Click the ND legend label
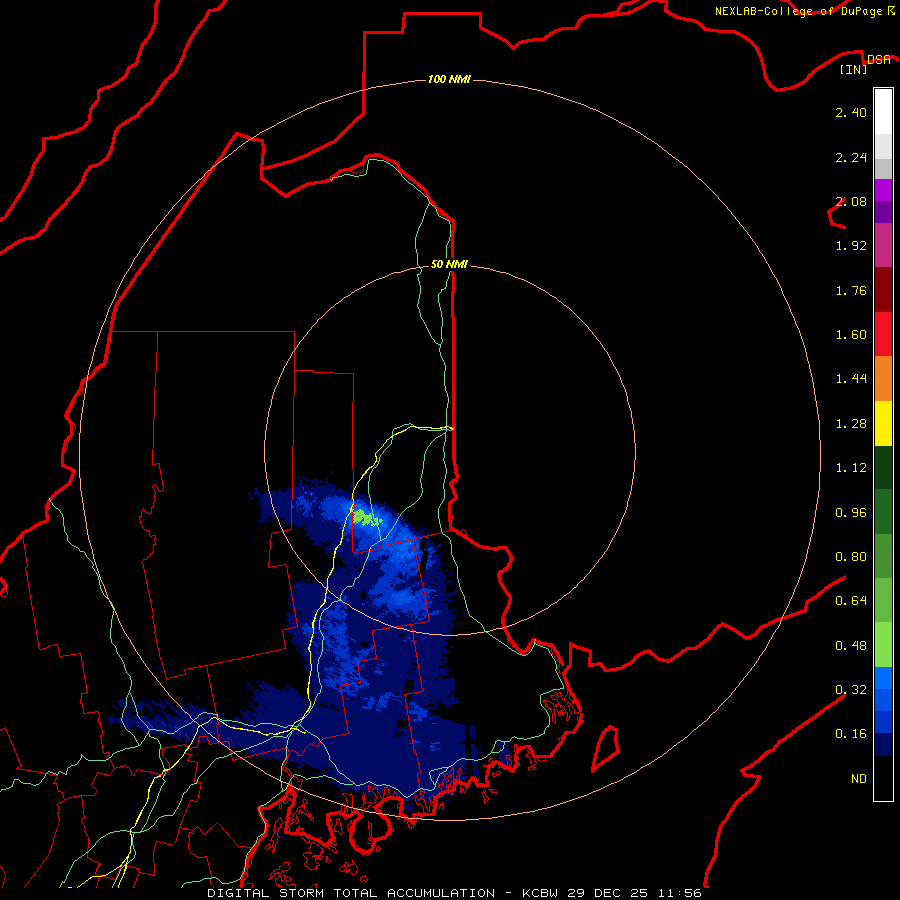 point(859,779)
